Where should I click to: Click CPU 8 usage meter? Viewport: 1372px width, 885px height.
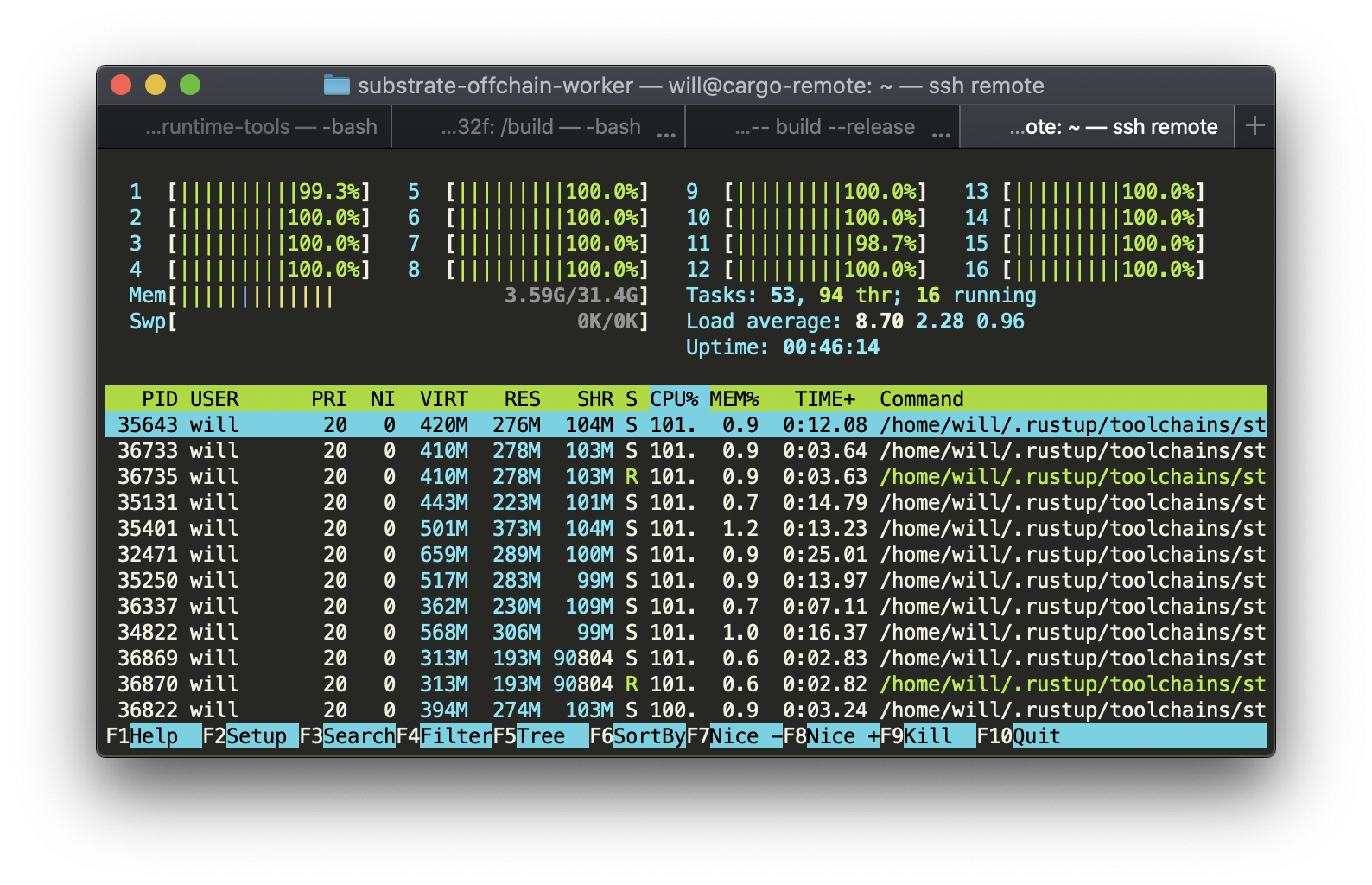point(528,270)
